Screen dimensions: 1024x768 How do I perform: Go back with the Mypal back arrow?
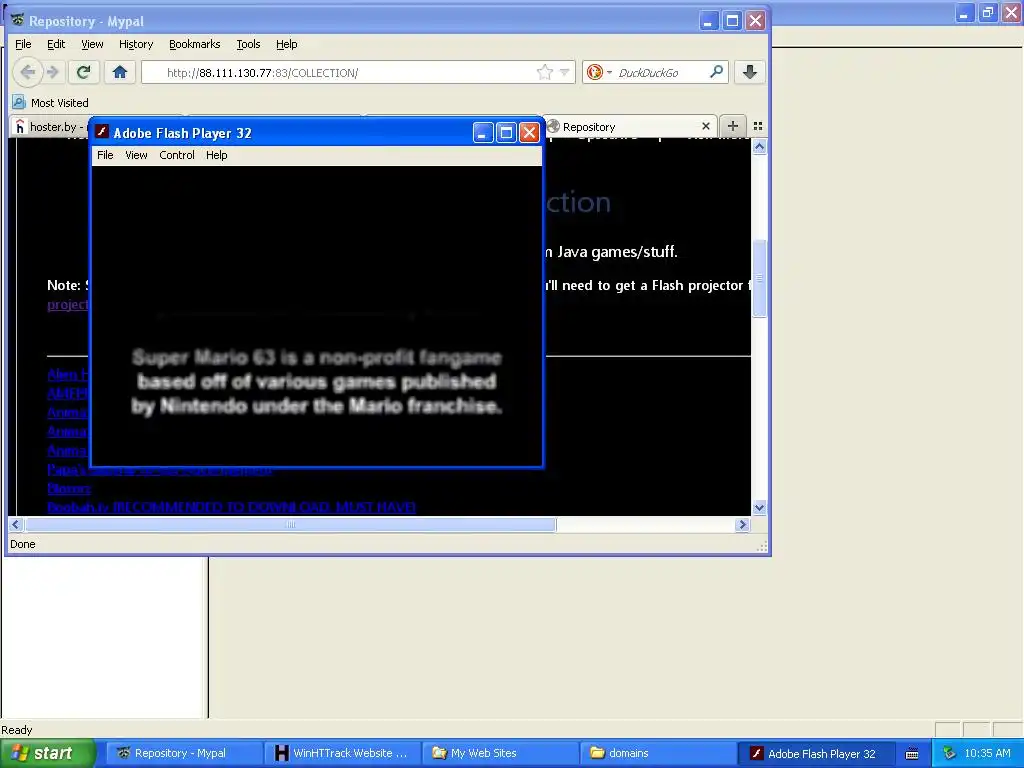coord(27,72)
